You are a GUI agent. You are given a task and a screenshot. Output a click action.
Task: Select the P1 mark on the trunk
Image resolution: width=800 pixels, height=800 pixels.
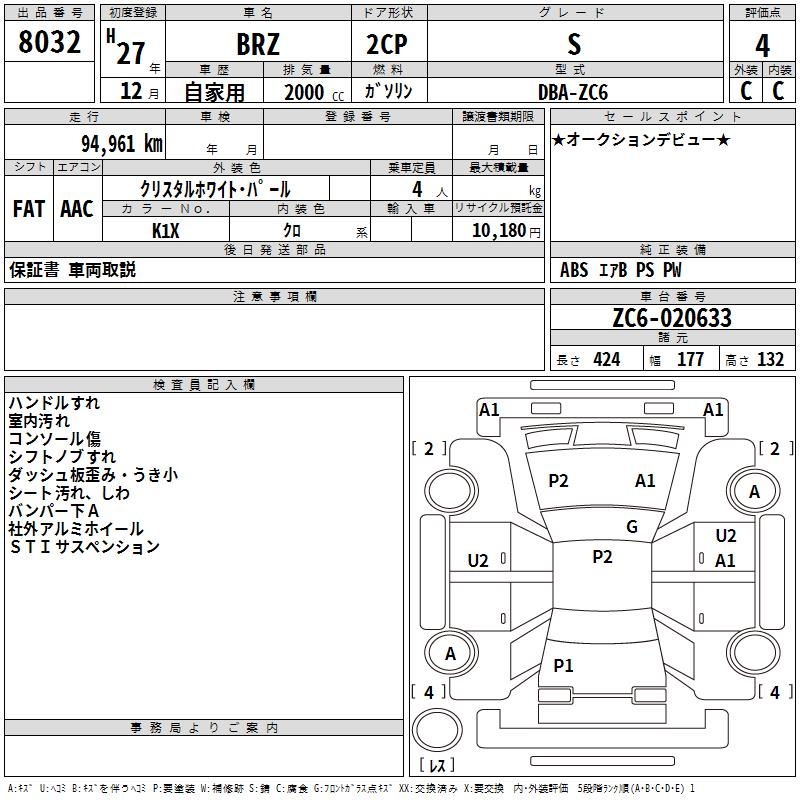pyautogui.click(x=564, y=666)
